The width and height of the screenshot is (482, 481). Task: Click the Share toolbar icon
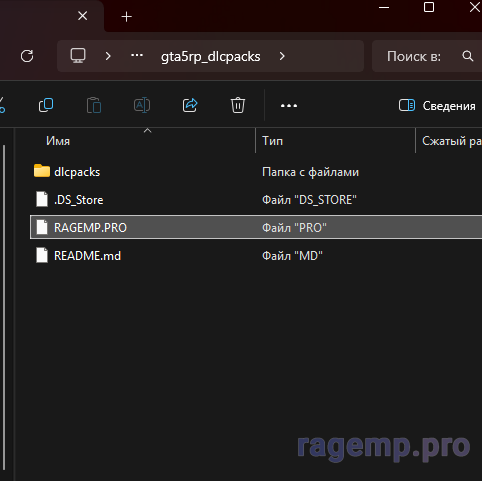click(190, 105)
